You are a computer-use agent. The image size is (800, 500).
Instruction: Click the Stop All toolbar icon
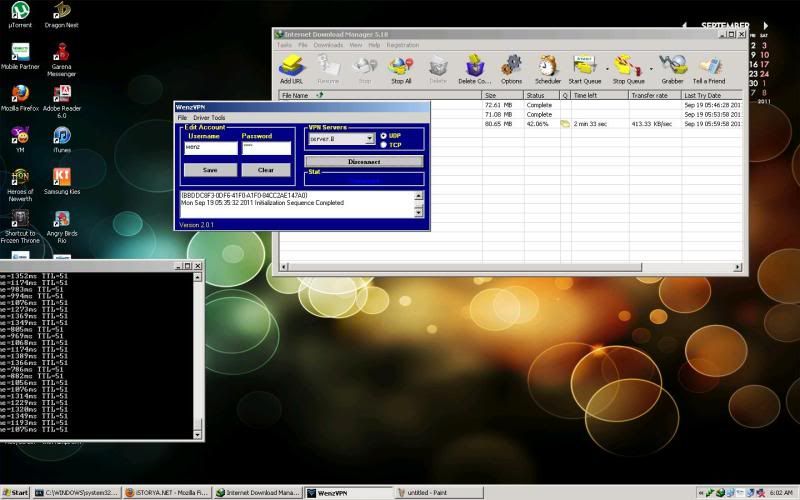click(x=401, y=67)
